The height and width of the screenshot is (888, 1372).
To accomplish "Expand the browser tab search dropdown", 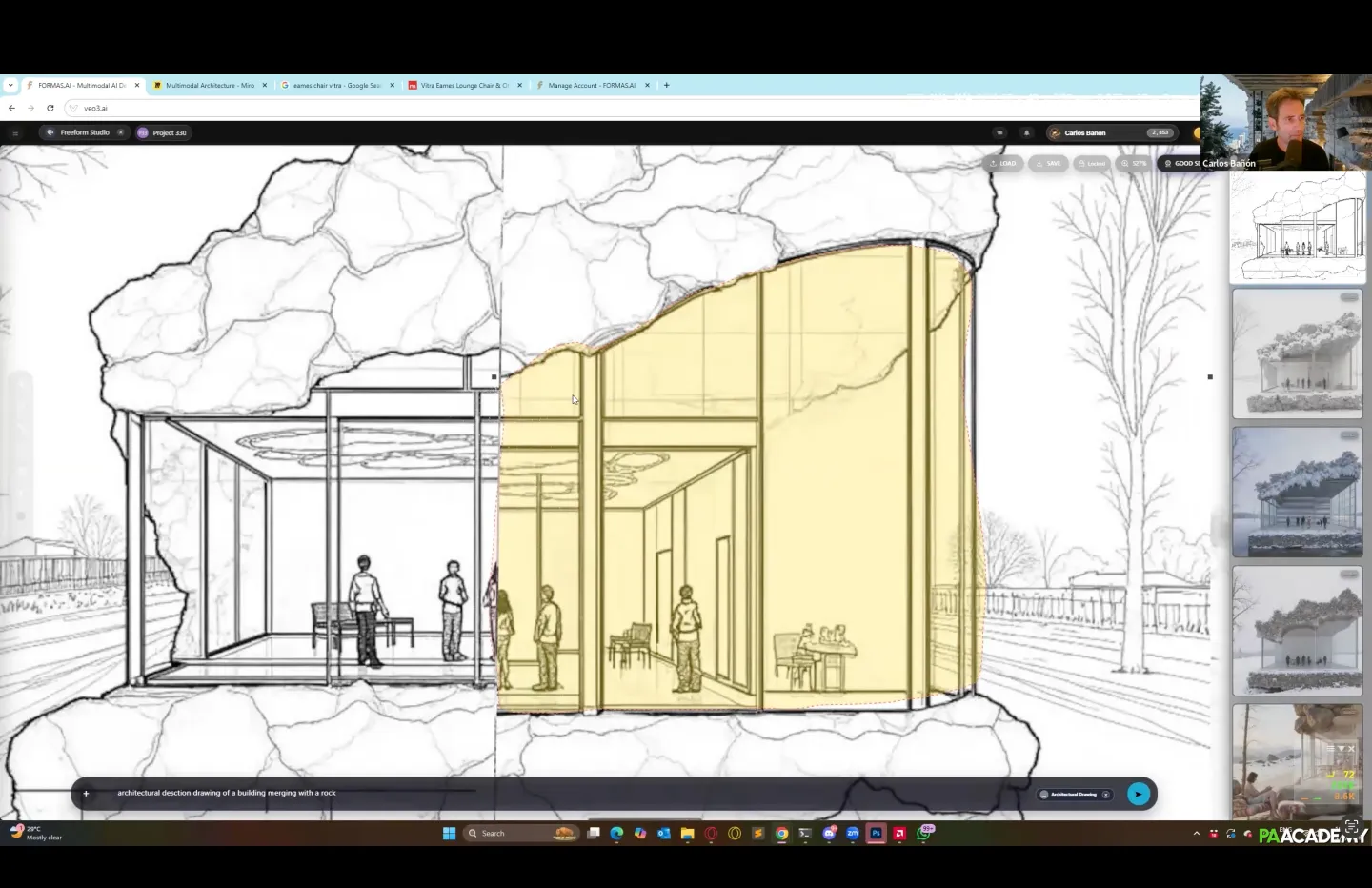I will tap(10, 85).
